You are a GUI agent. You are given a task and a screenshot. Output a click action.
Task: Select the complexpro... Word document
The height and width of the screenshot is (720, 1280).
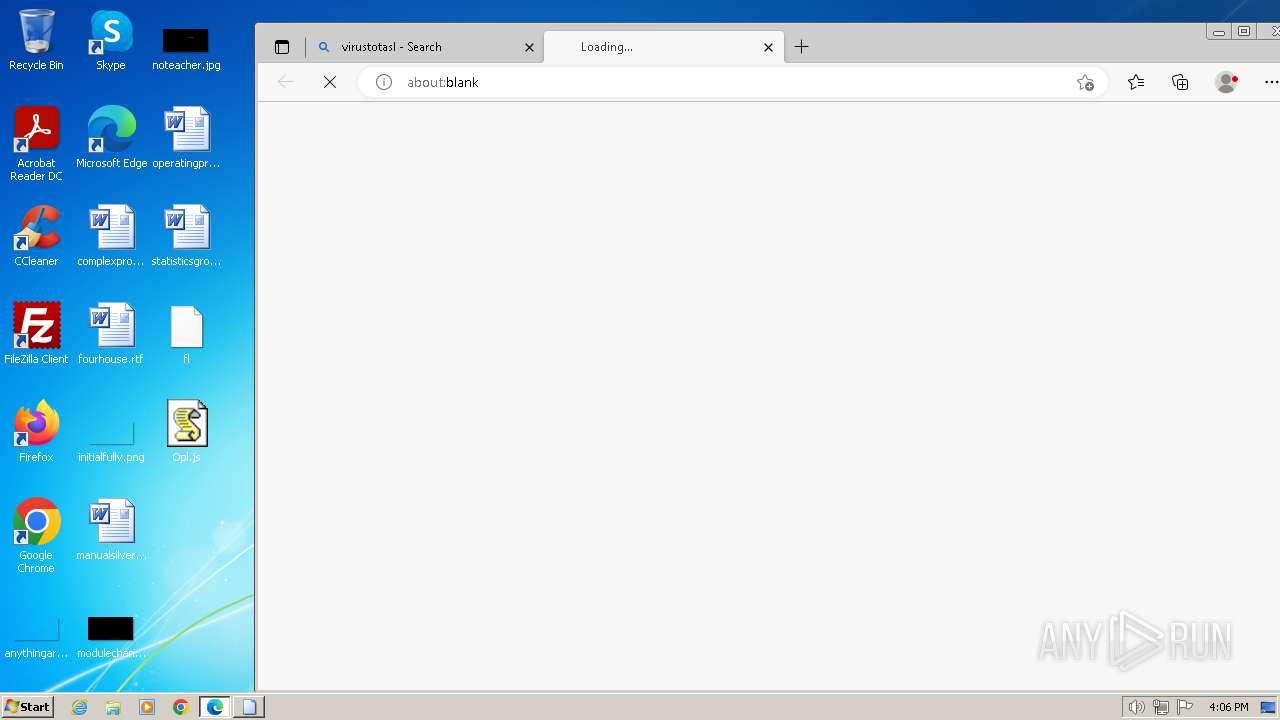(x=111, y=236)
